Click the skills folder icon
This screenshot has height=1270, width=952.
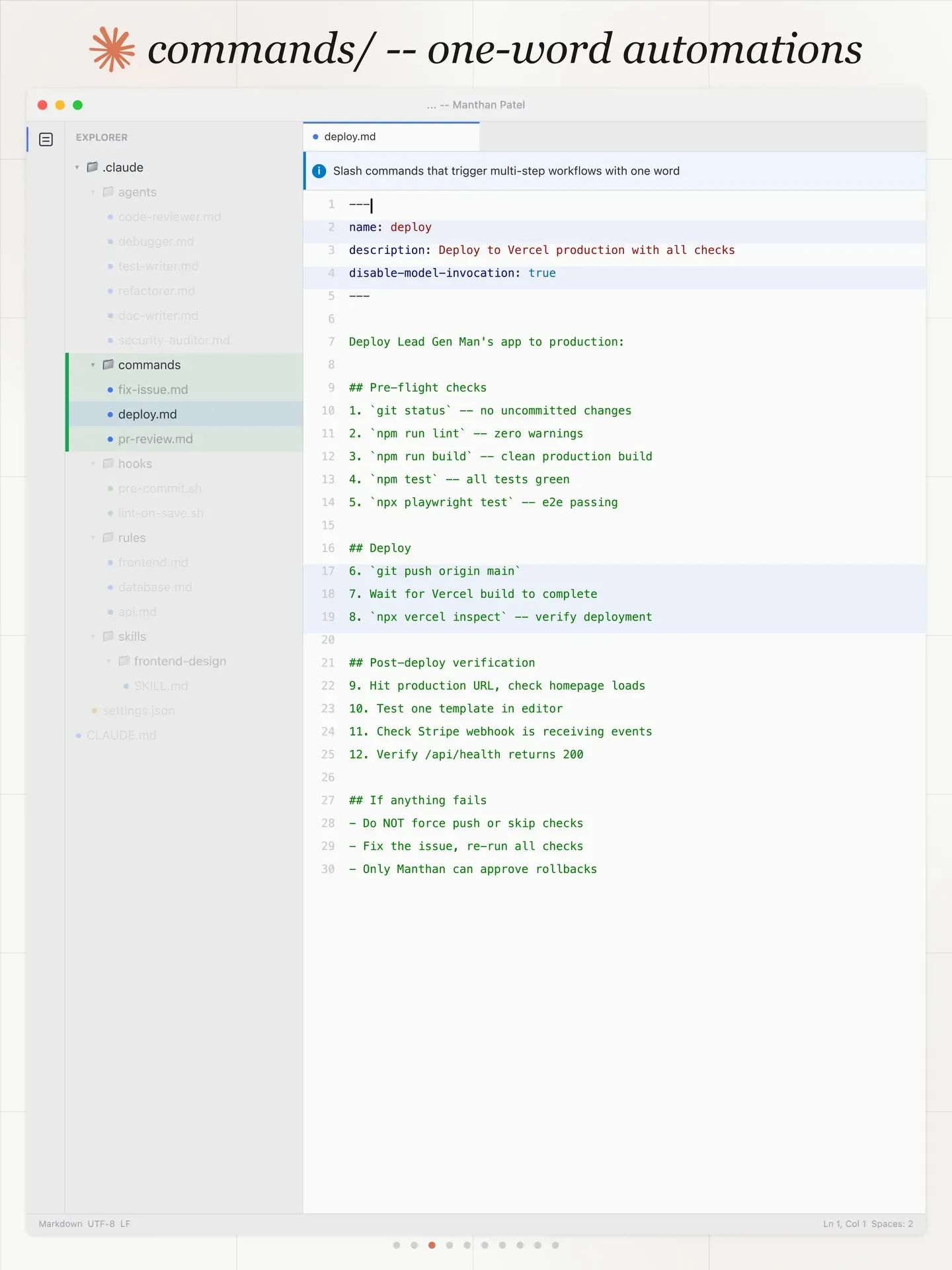pyautogui.click(x=108, y=636)
